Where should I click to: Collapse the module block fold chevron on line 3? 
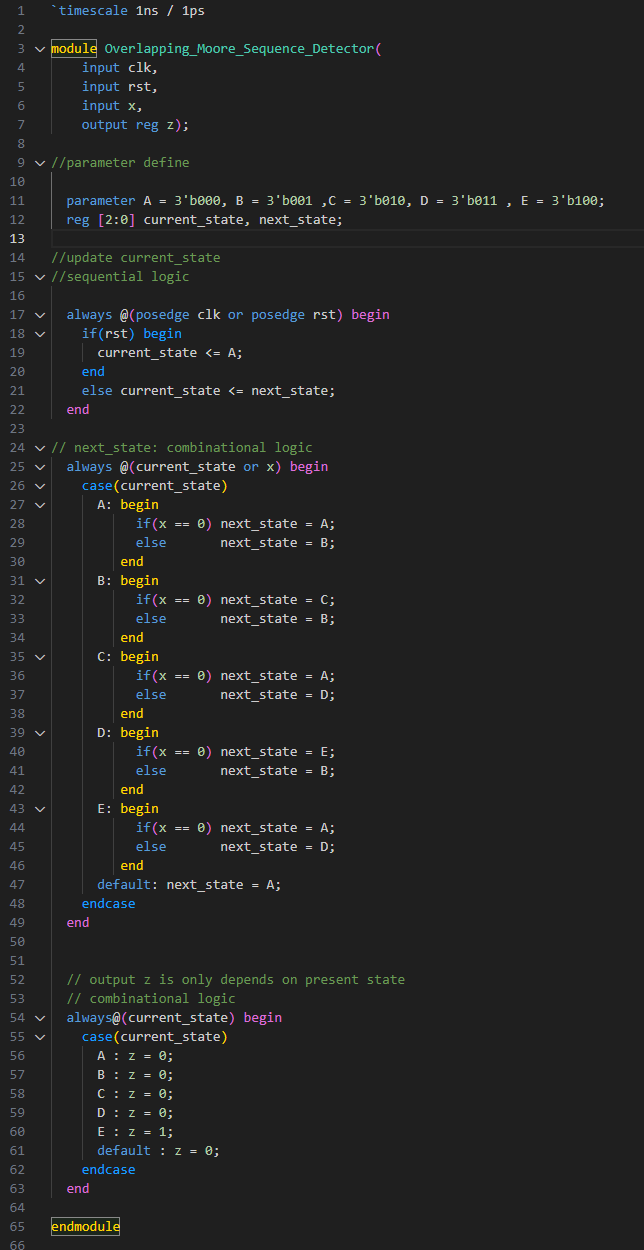click(x=40, y=49)
